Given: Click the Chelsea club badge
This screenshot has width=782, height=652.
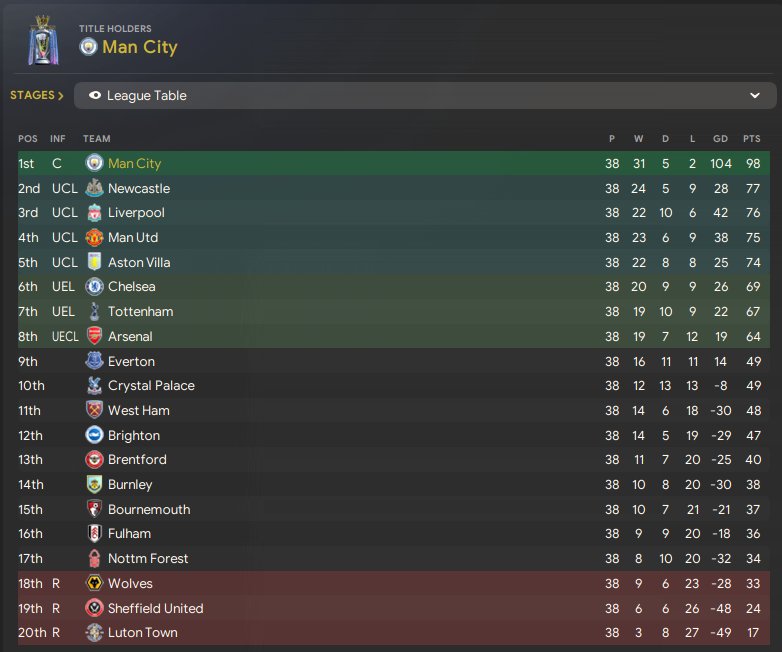Looking at the screenshot, I should 94,287.
